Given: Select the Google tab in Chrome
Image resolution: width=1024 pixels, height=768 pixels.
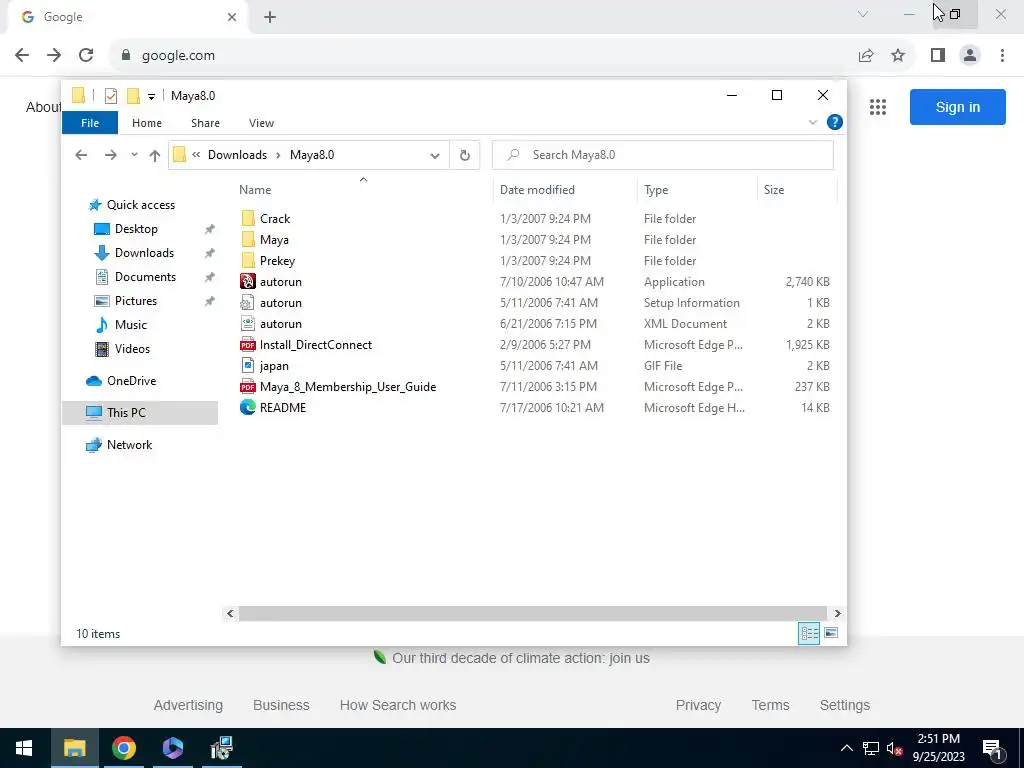Looking at the screenshot, I should [x=127, y=17].
